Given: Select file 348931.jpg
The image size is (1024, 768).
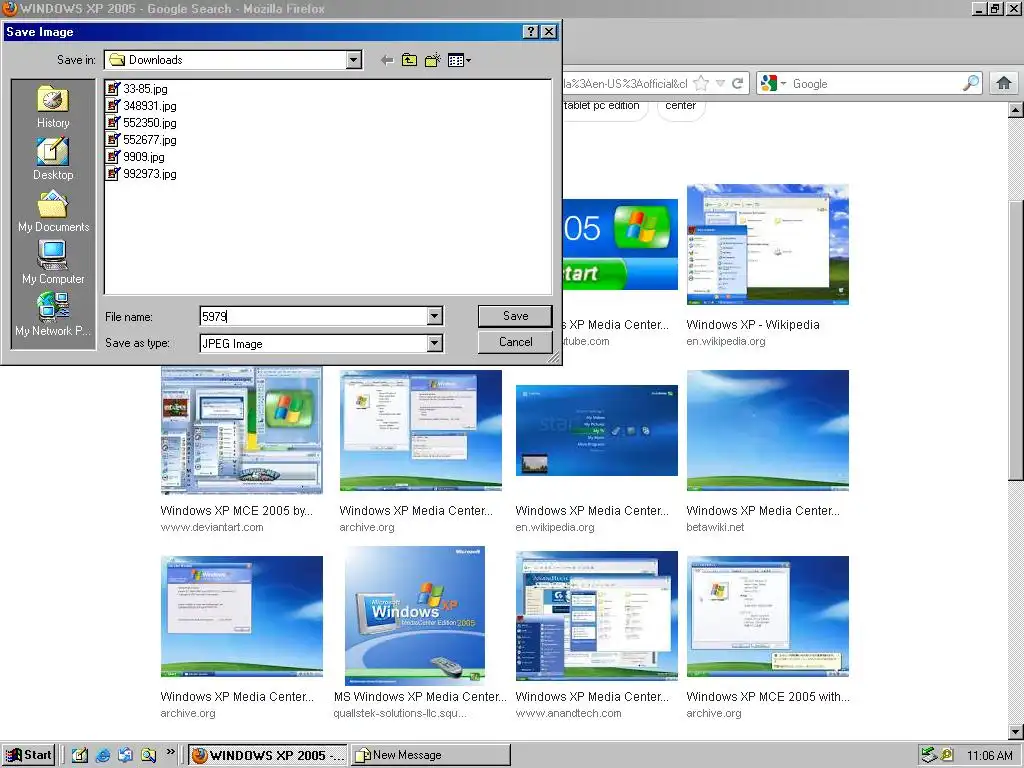Looking at the screenshot, I should [x=142, y=106].
